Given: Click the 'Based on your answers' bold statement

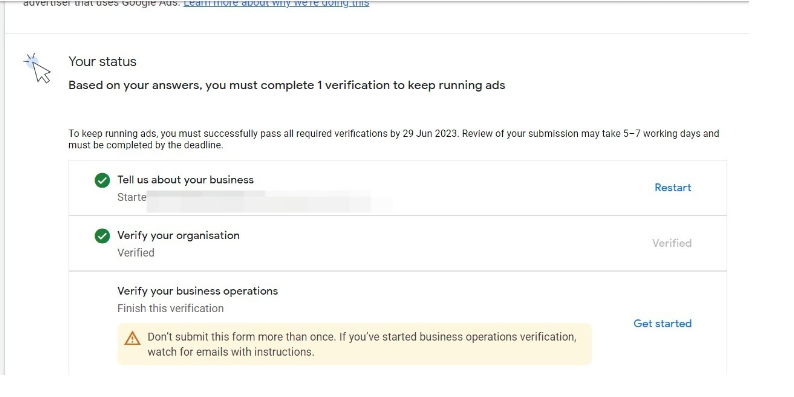Looking at the screenshot, I should coord(287,86).
